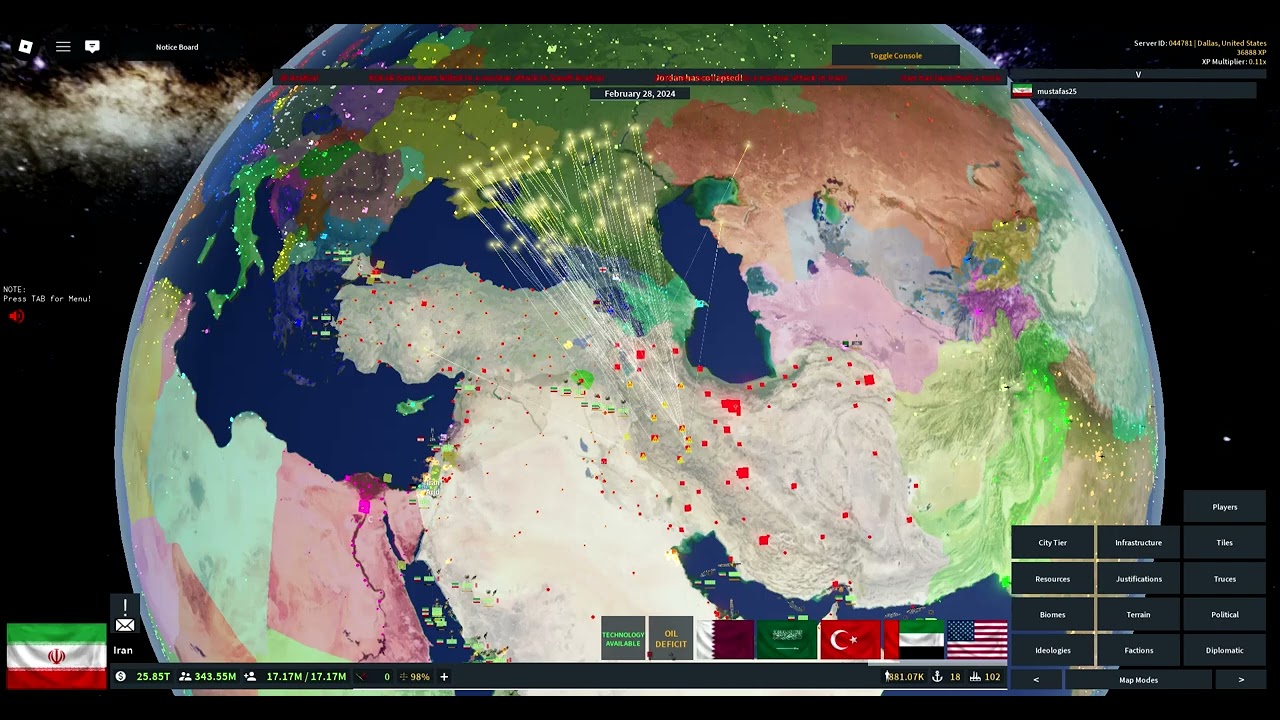The image size is (1280, 720).
Task: Click the anchor naval count icon
Action: [x=937, y=677]
